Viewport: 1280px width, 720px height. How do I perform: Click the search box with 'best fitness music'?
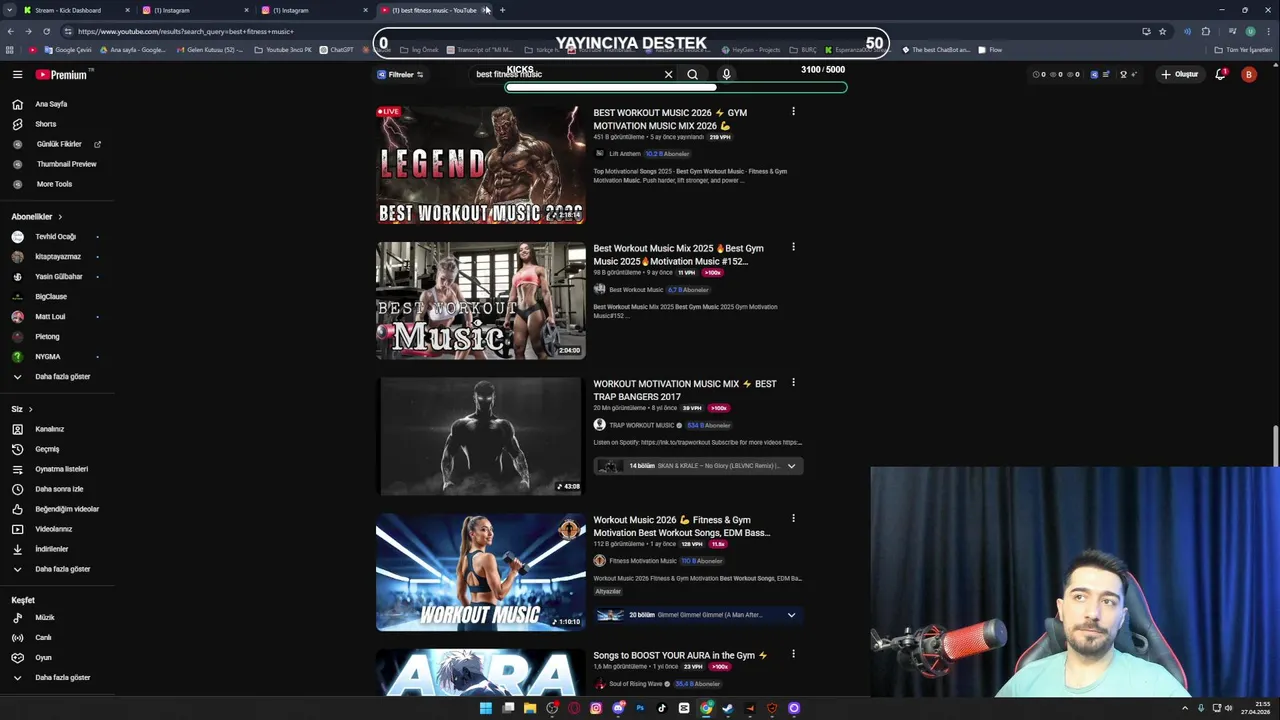pyautogui.click(x=565, y=74)
